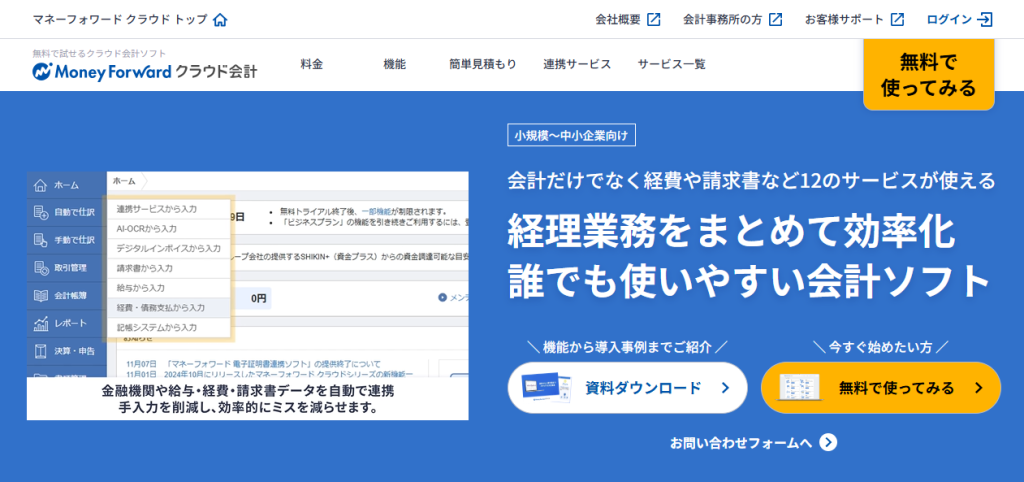Screen dimensions: 1024x482
Task: Click the 小規模〜中小企業向け tag label
Action: (572, 135)
